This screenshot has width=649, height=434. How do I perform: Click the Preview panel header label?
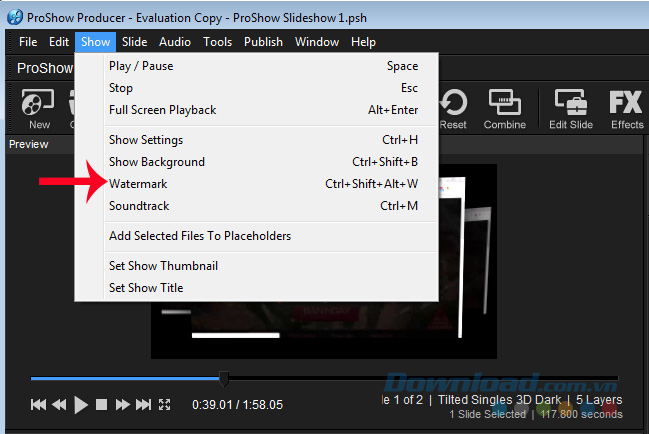click(x=29, y=144)
